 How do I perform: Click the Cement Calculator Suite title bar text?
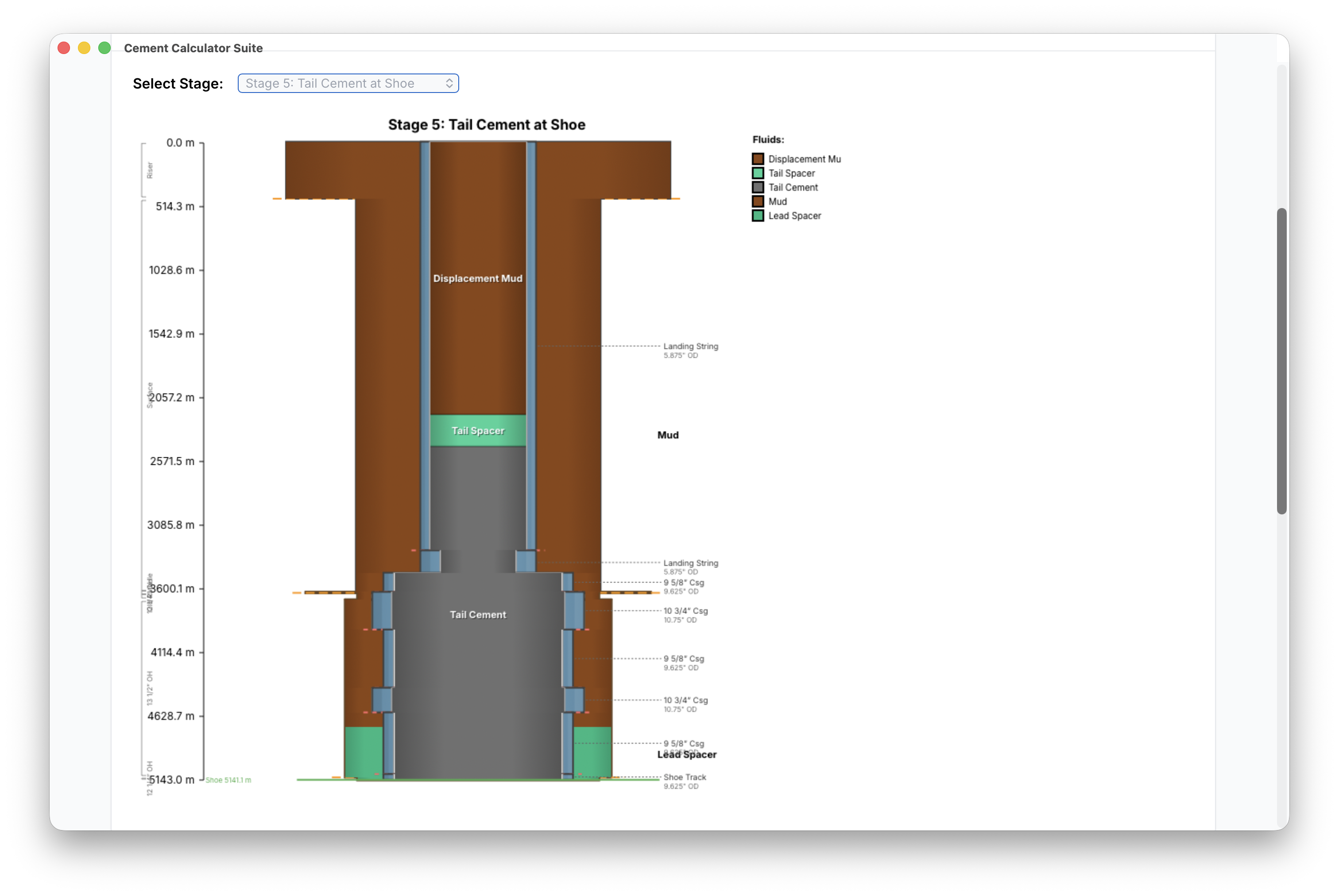click(193, 48)
